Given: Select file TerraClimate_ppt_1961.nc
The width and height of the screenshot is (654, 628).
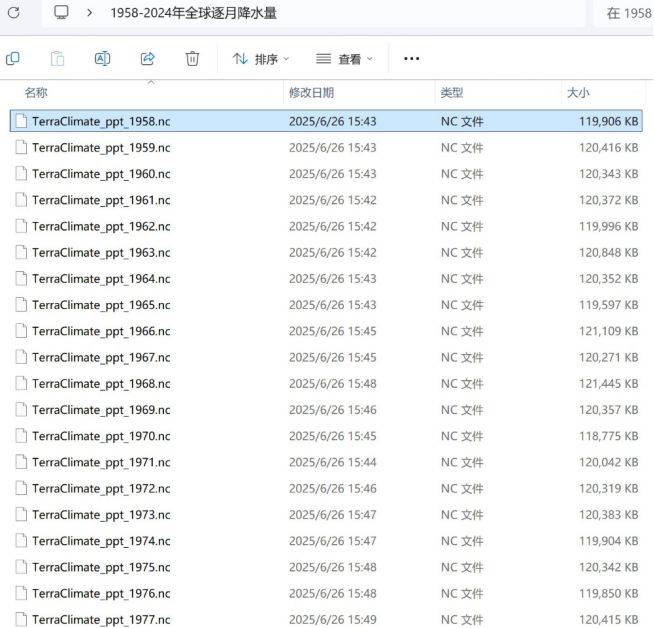Looking at the screenshot, I should click(326, 200).
